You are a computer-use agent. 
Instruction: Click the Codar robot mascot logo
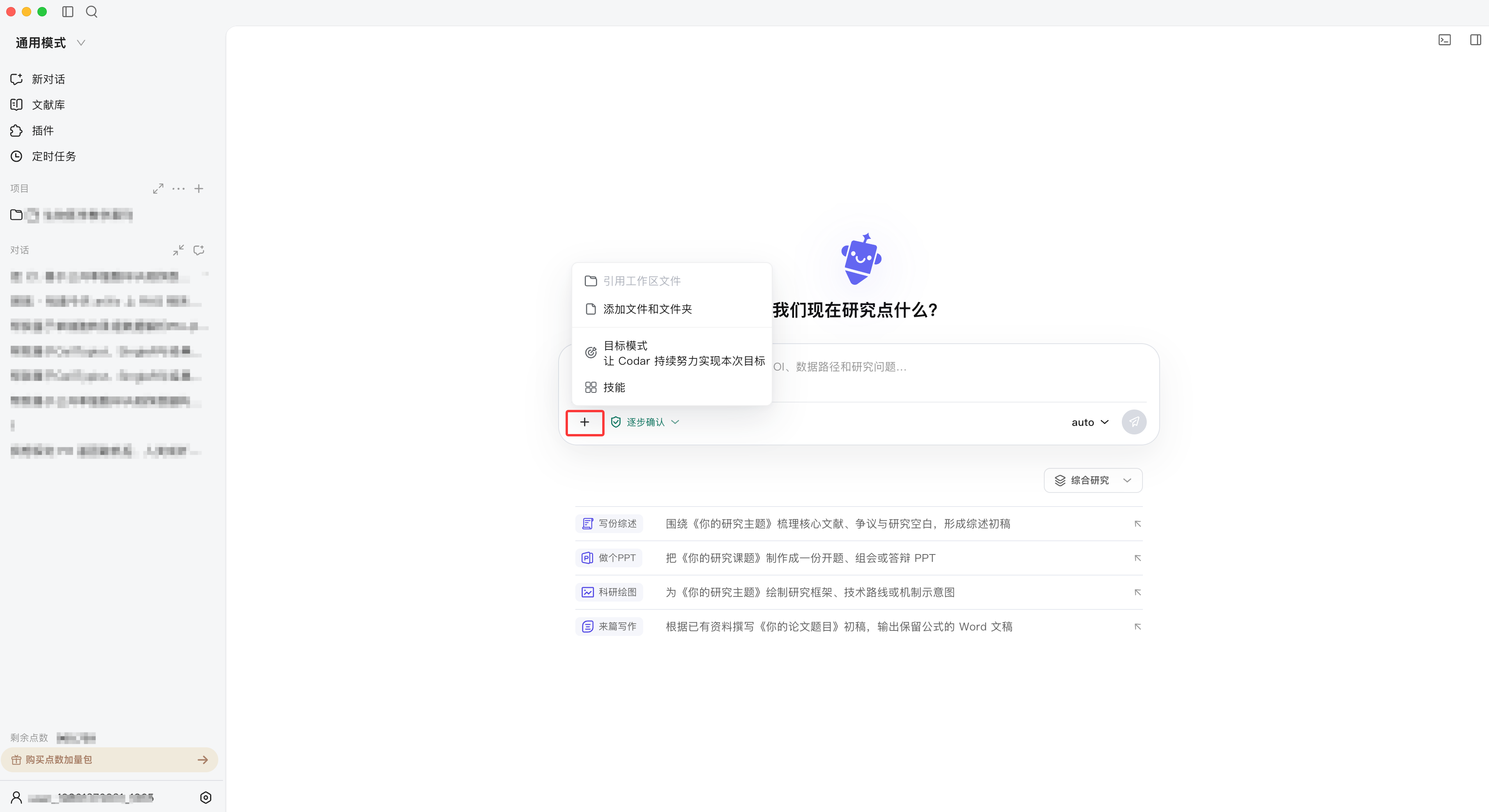tap(861, 259)
